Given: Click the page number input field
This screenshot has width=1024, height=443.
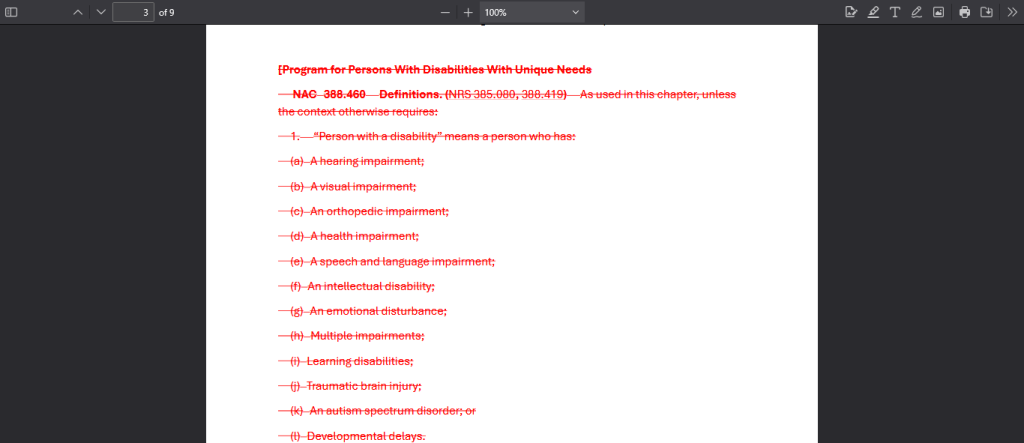Looking at the screenshot, I should click(x=133, y=12).
